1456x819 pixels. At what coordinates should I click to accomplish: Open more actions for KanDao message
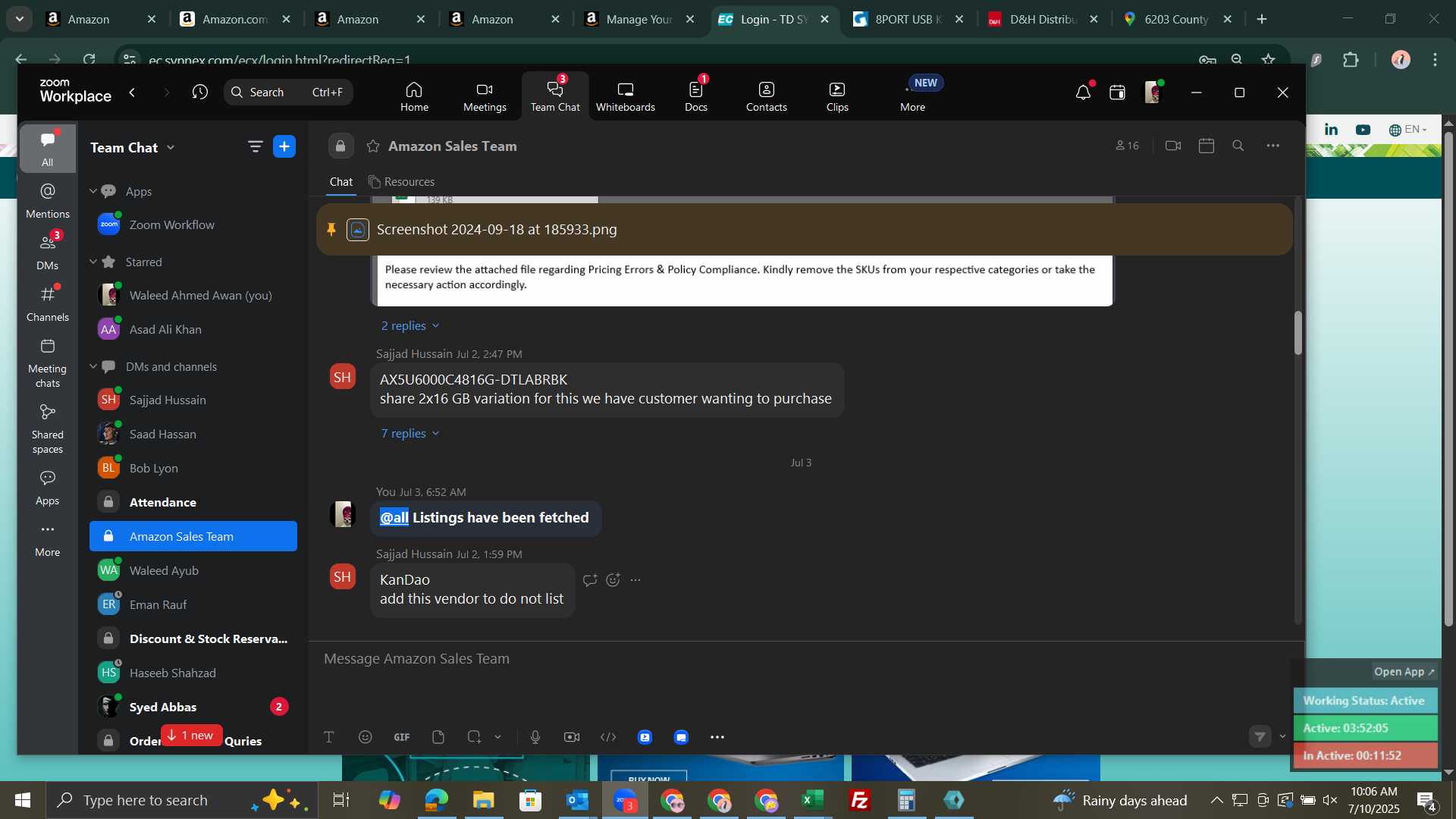point(635,580)
